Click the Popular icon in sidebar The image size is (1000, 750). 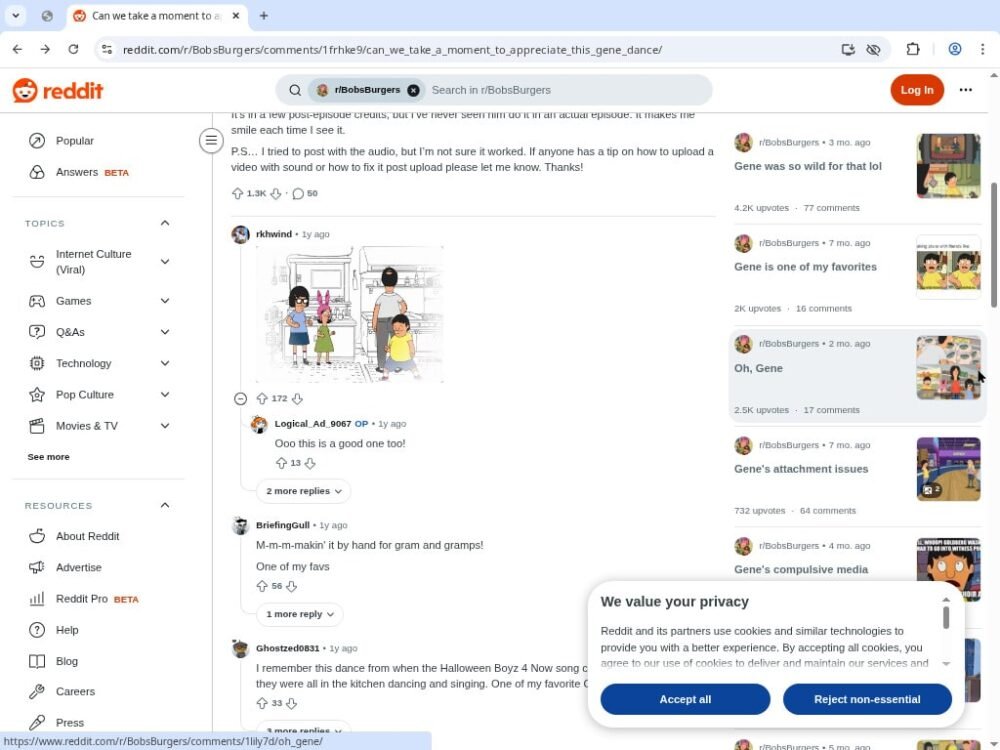pyautogui.click(x=37, y=141)
